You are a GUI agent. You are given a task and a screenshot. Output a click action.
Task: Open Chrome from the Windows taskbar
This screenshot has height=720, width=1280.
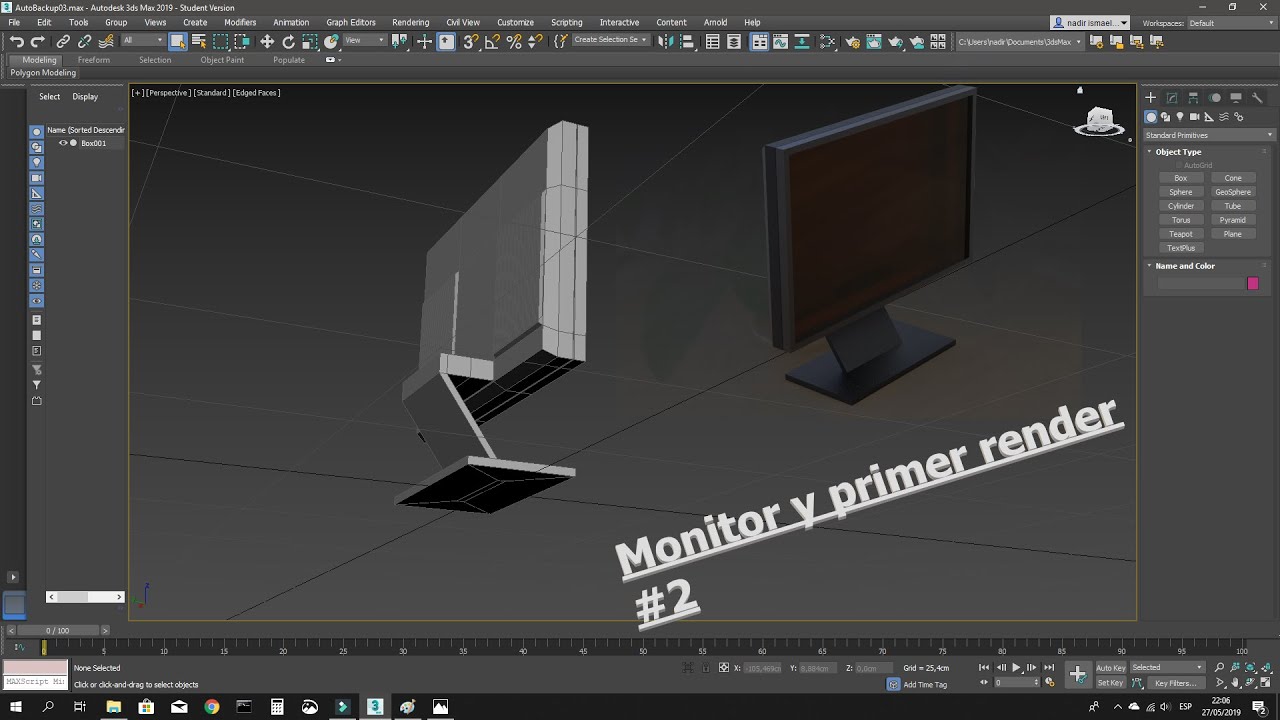(212, 706)
